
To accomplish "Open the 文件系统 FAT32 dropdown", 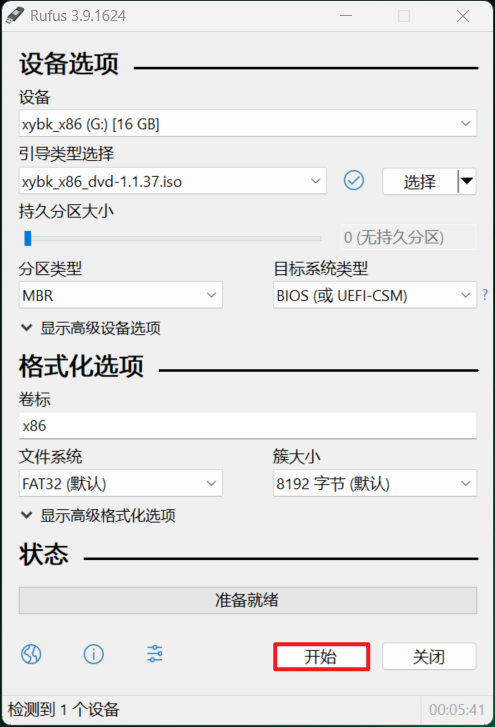I will coord(121,483).
